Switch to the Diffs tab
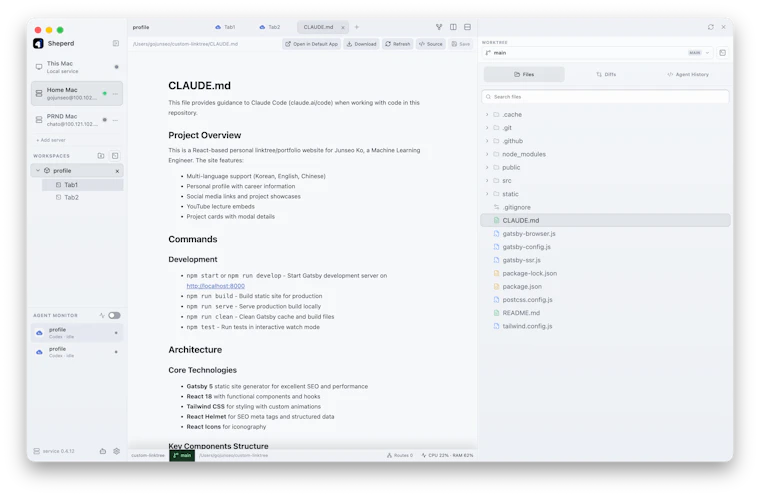This screenshot has height=497, width=760. tap(606, 74)
